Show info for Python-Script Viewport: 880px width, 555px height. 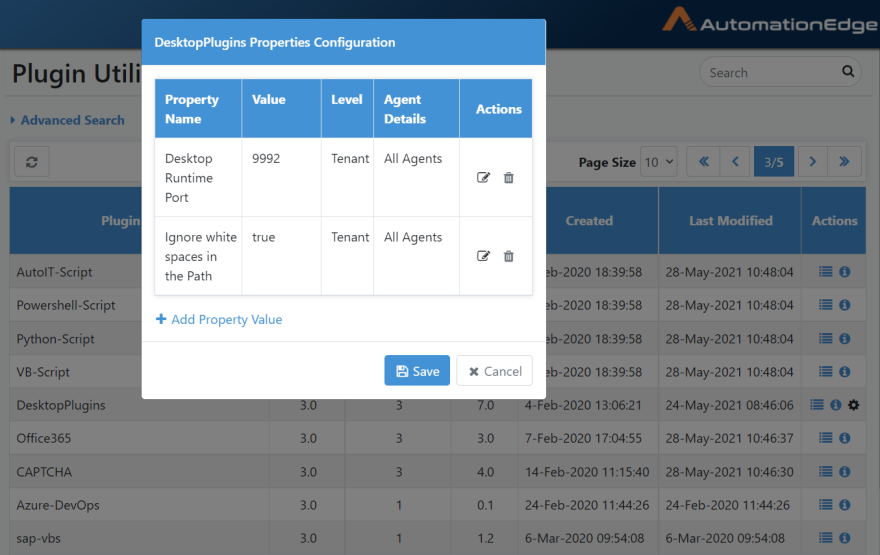point(845,338)
